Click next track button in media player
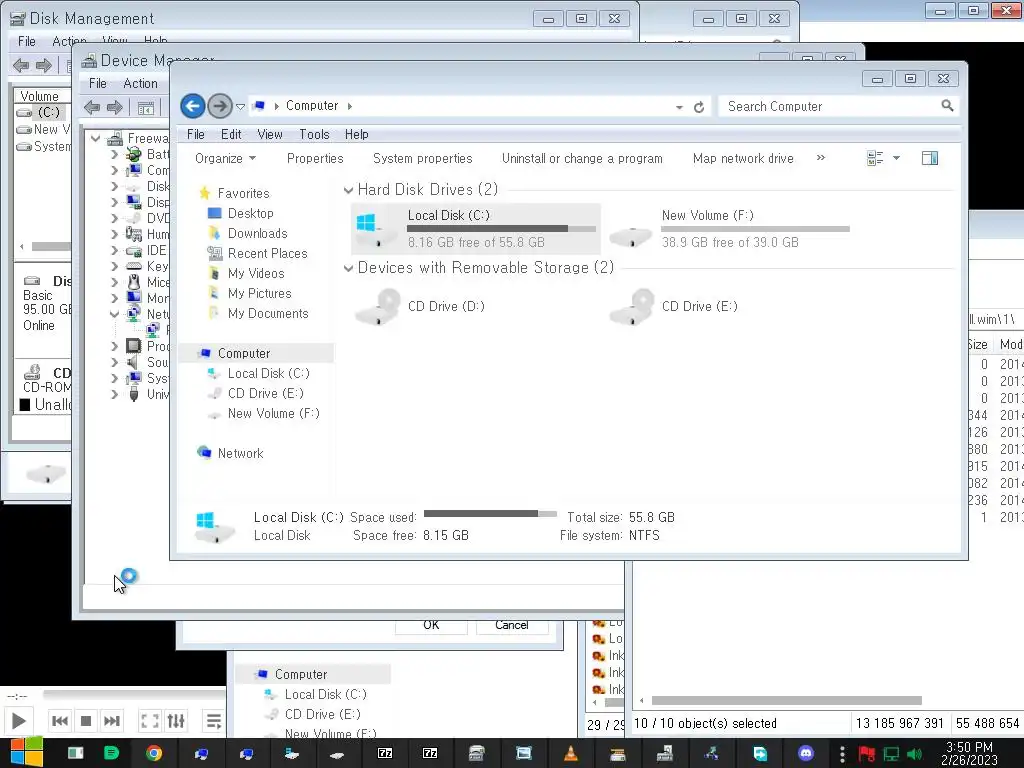 [x=112, y=721]
